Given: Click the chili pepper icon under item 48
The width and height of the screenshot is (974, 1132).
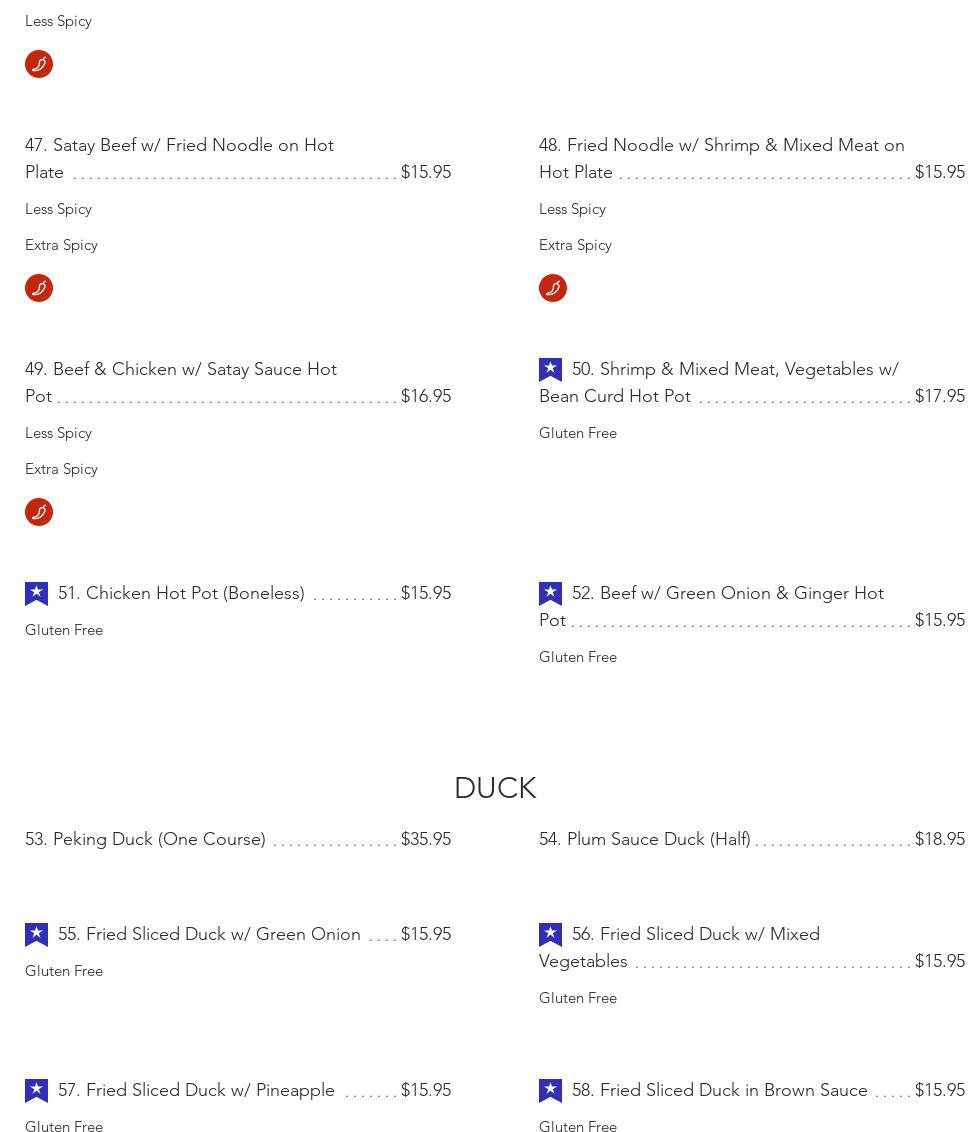Looking at the screenshot, I should coord(553,288).
